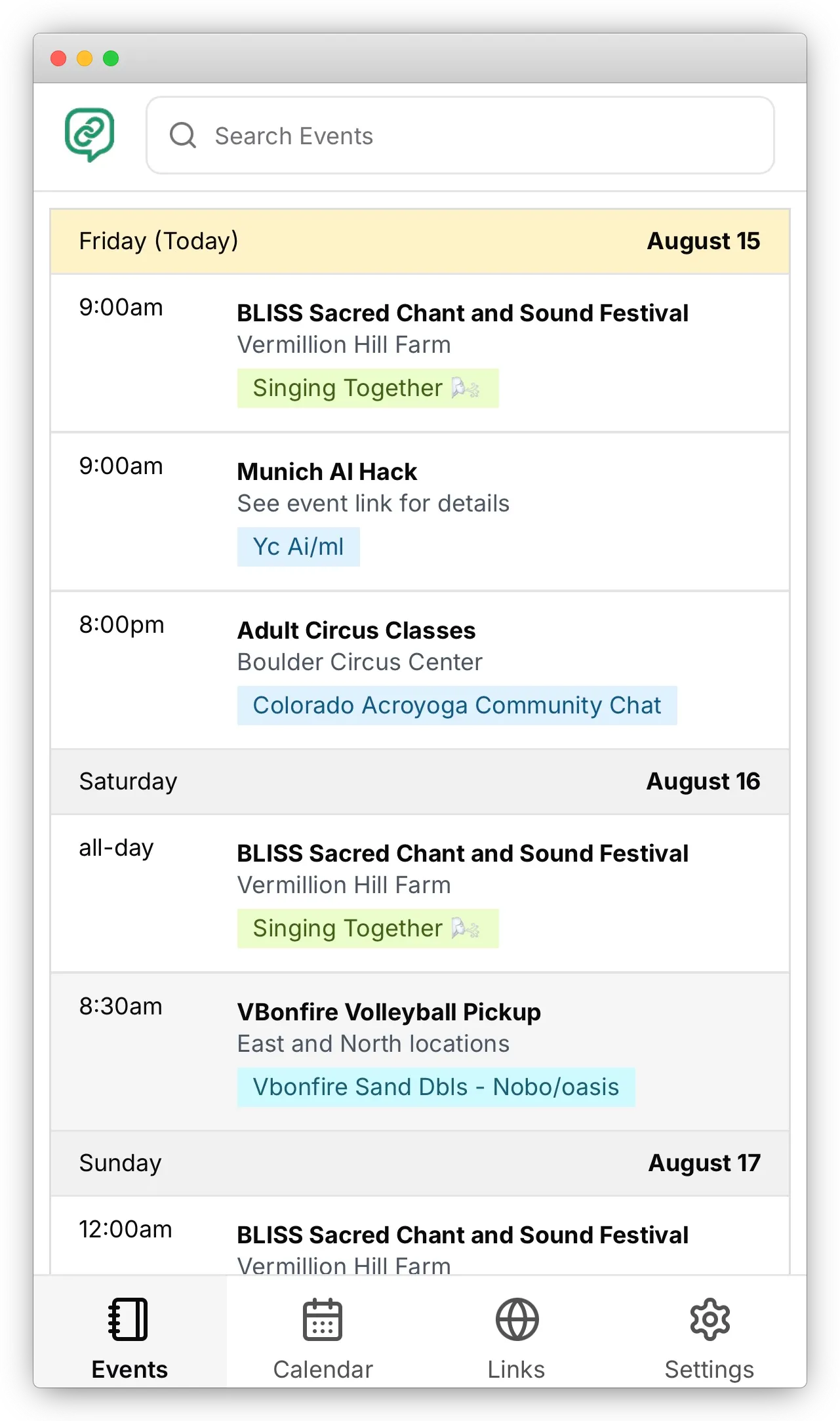Select the Saturday August 16 header

tap(420, 782)
